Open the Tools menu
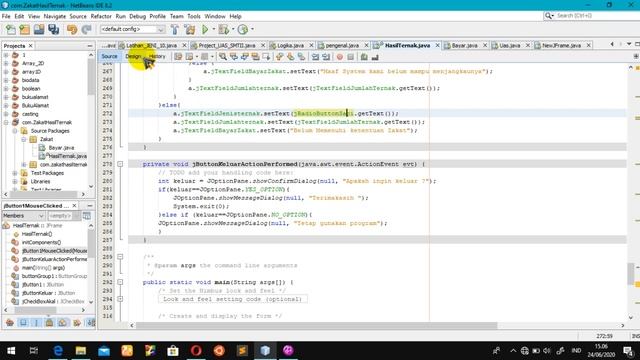 194,16
